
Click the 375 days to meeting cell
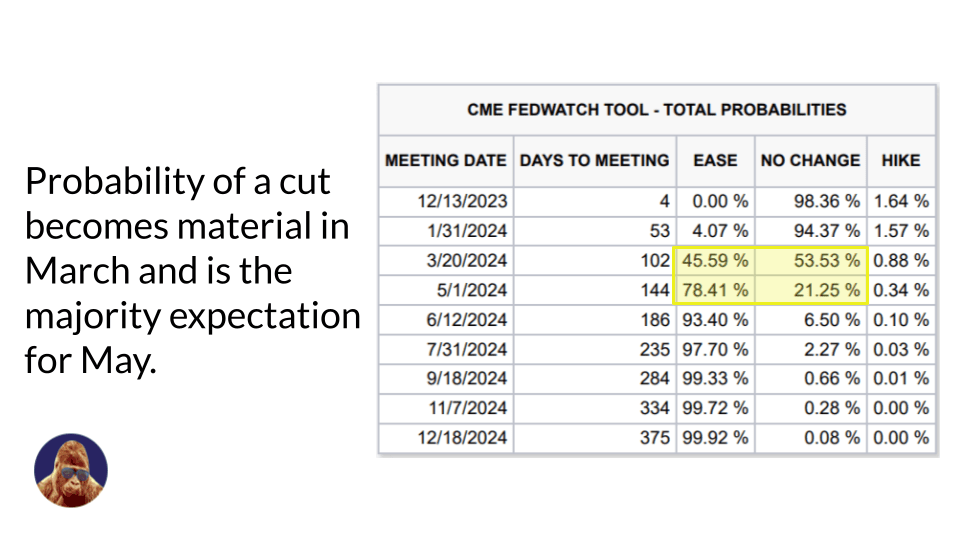(x=651, y=438)
